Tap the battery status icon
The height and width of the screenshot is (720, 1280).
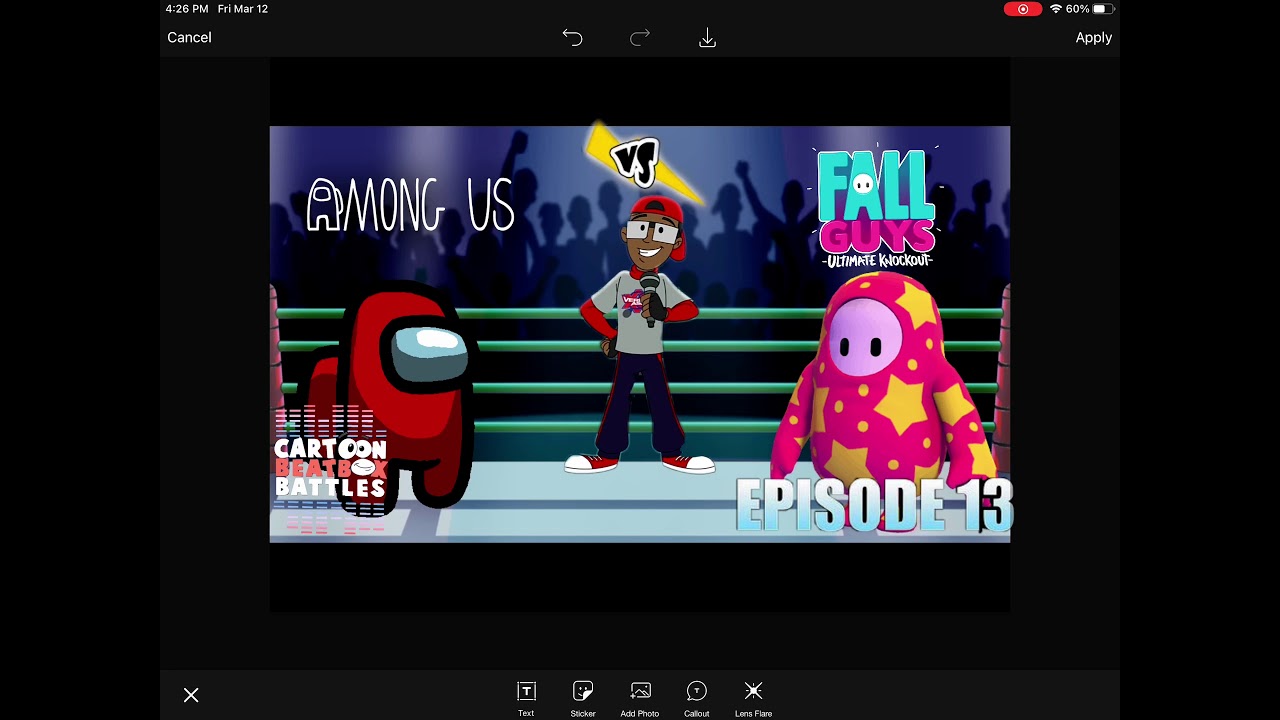coord(1102,9)
